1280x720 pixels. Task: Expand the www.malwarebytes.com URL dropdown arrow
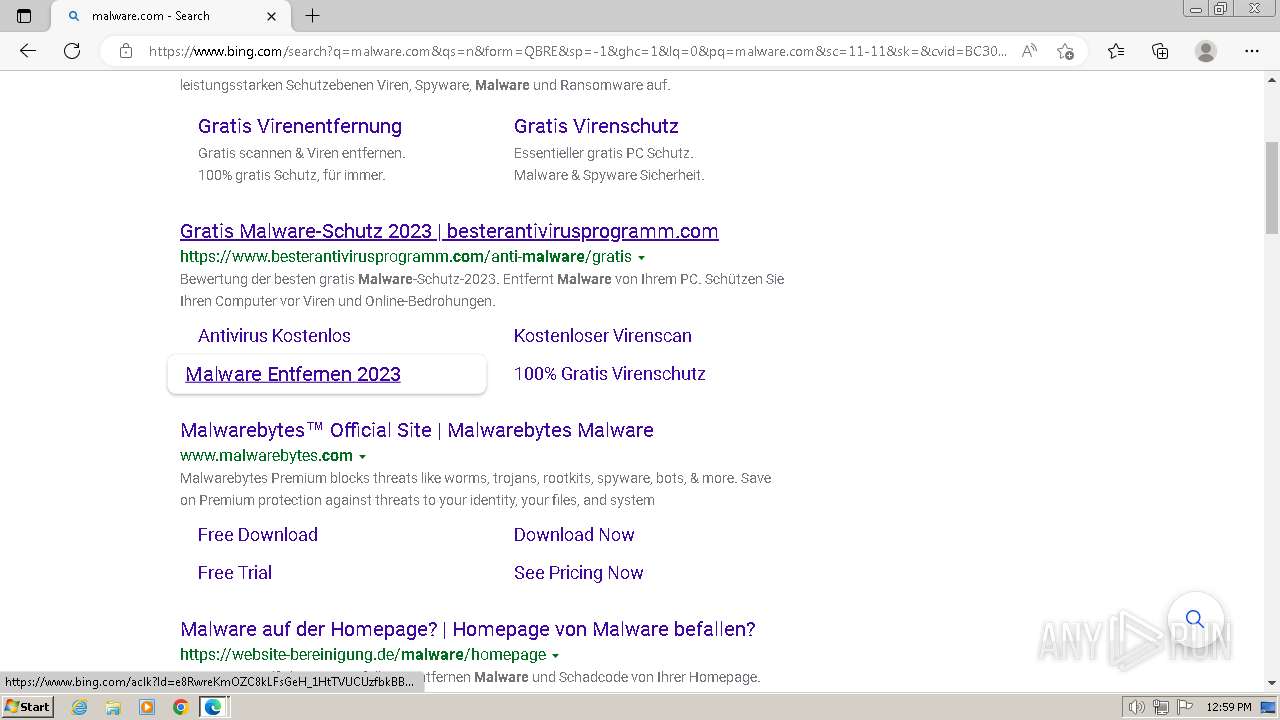pos(362,457)
